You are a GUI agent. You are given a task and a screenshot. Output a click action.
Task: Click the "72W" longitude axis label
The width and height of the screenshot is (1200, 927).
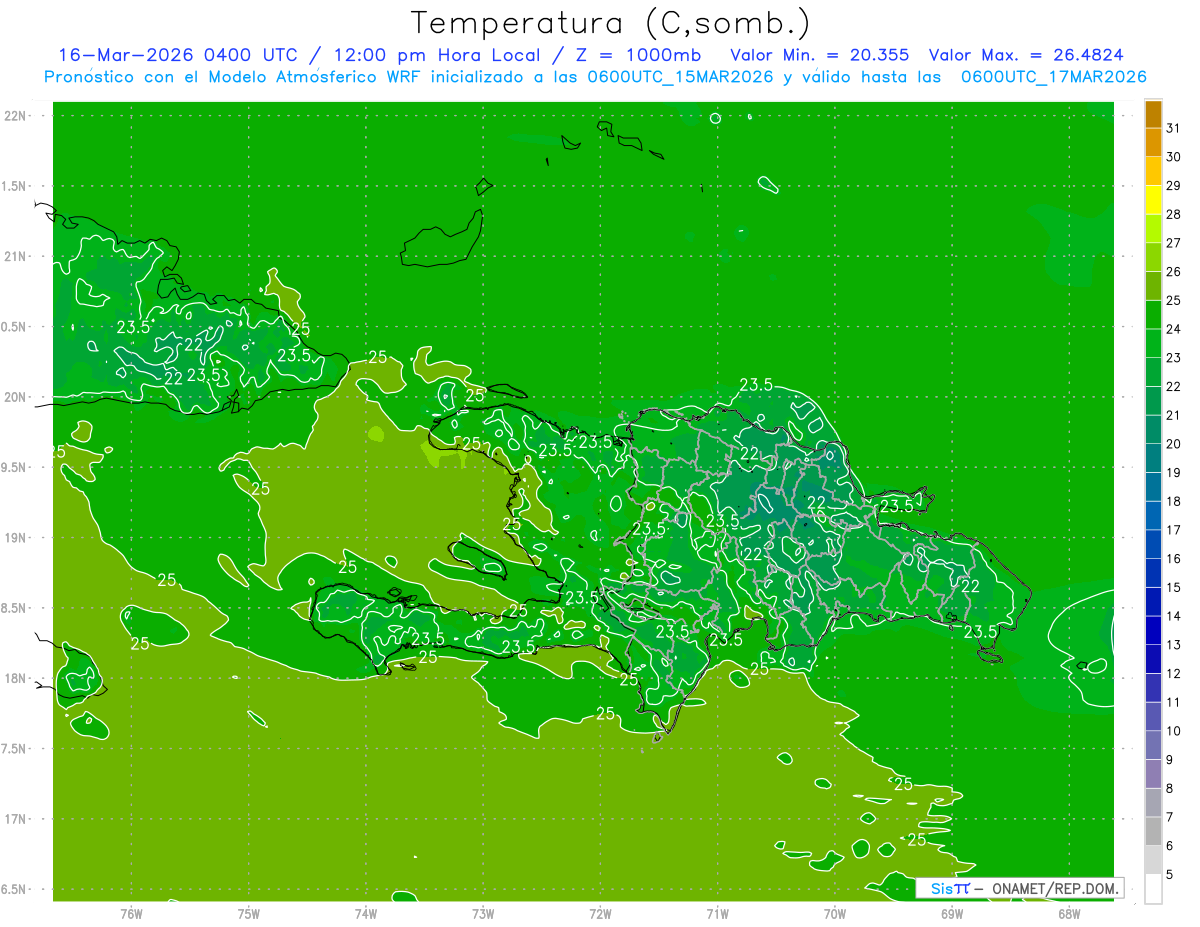601,914
